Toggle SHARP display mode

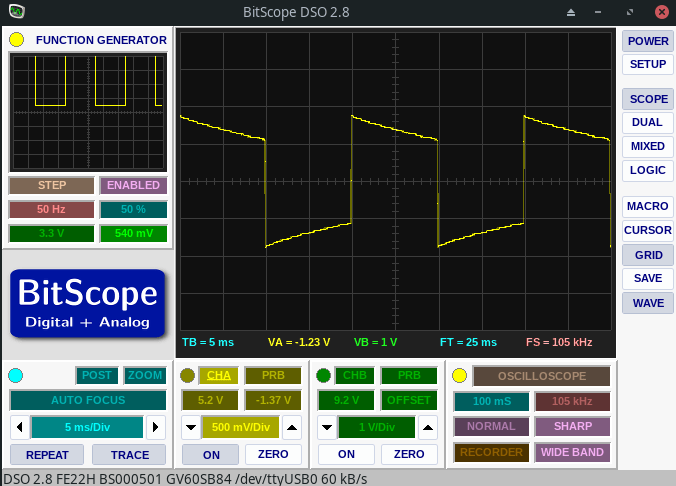[x=572, y=426]
